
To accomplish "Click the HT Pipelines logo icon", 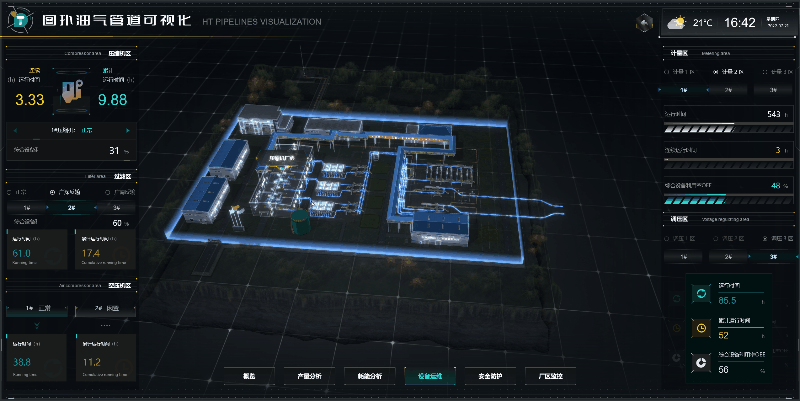I will coord(20,20).
